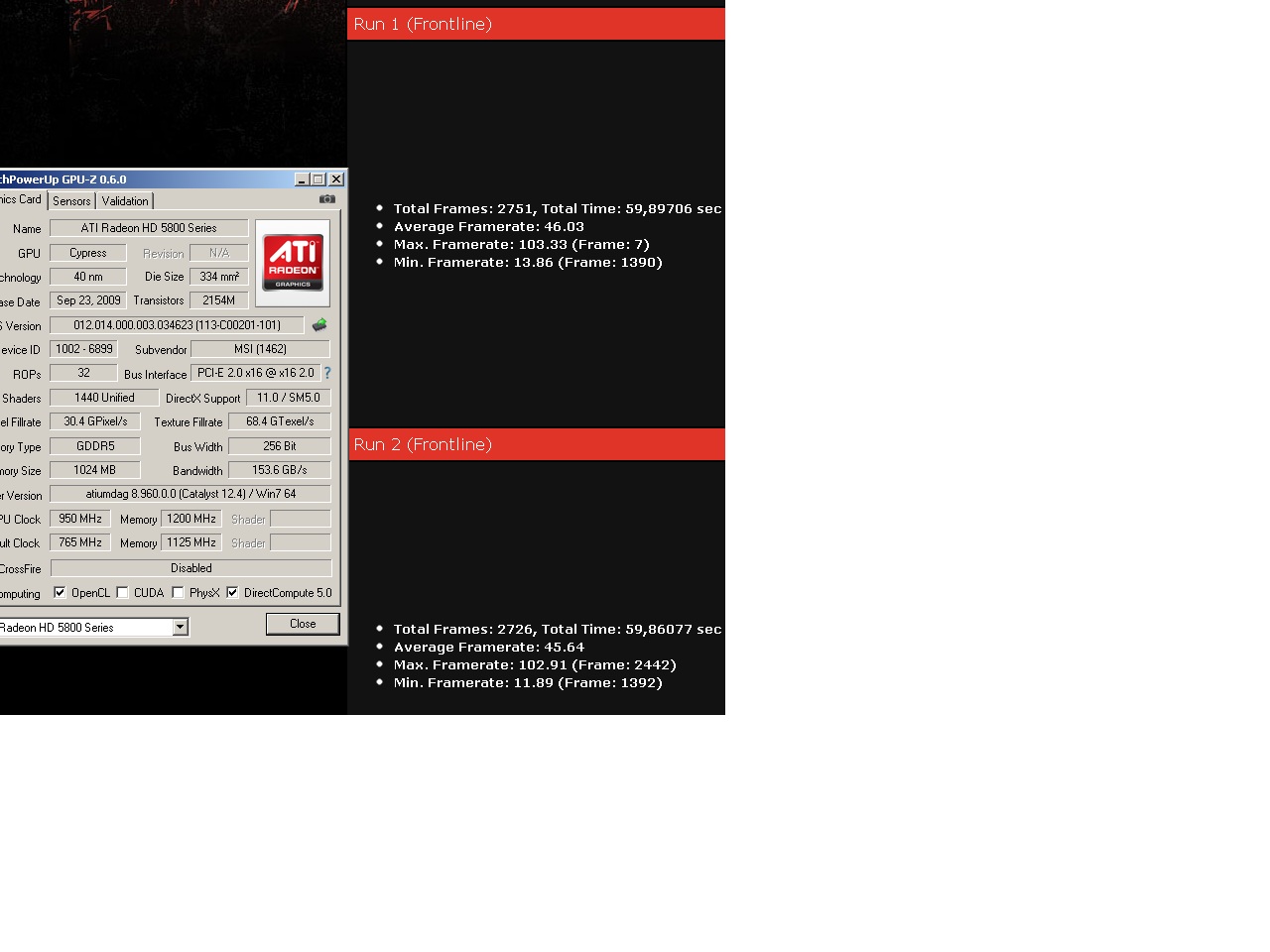
Task: Switch to the Validation tab
Action: click(x=125, y=201)
